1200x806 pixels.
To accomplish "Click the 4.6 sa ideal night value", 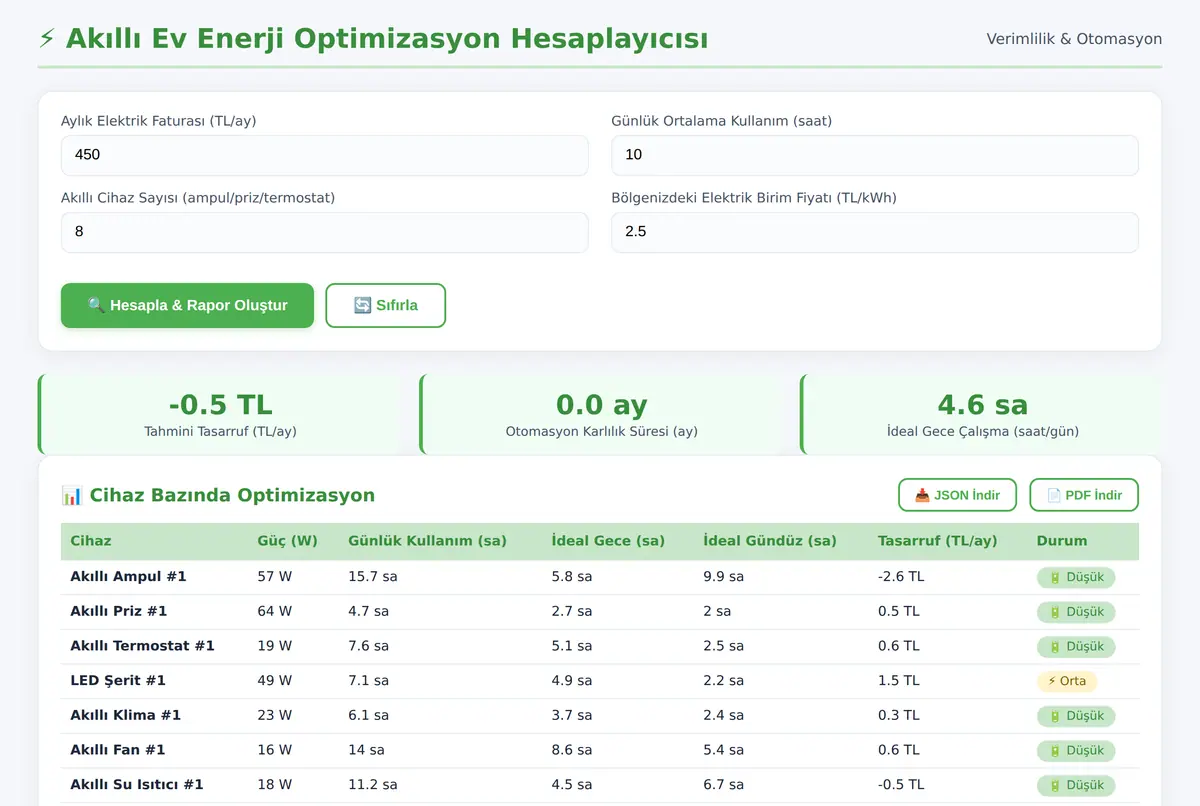I will click(x=983, y=405).
